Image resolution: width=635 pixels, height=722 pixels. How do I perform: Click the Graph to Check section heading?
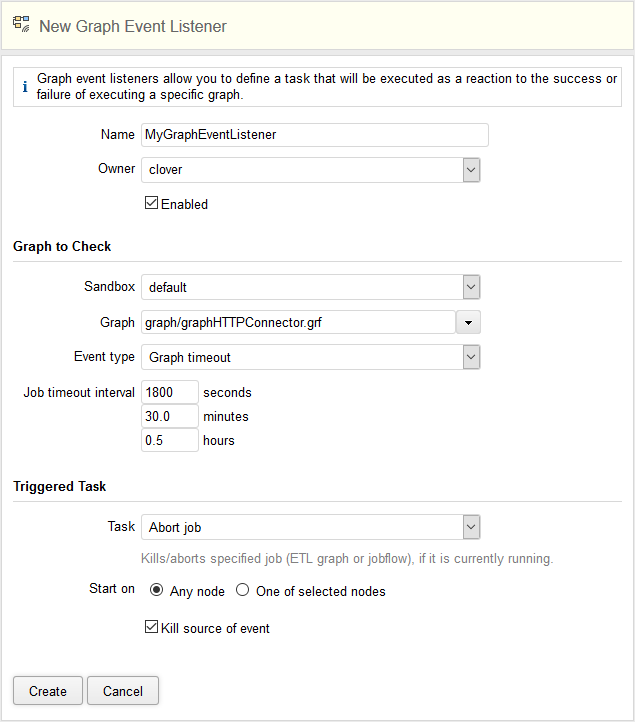[62, 247]
